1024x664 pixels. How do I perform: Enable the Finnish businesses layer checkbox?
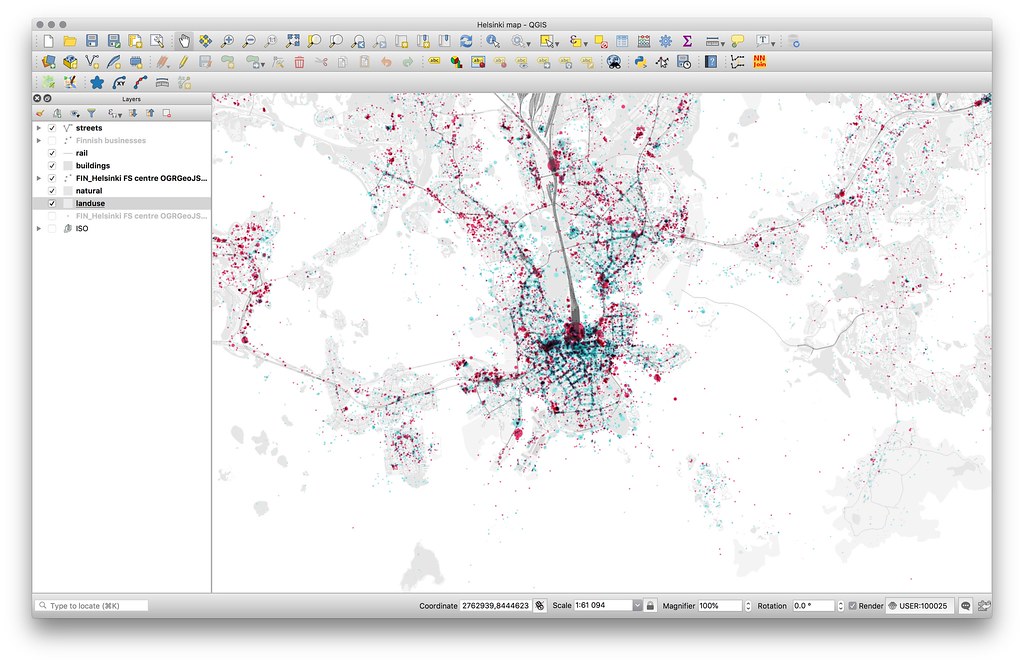pos(52,140)
